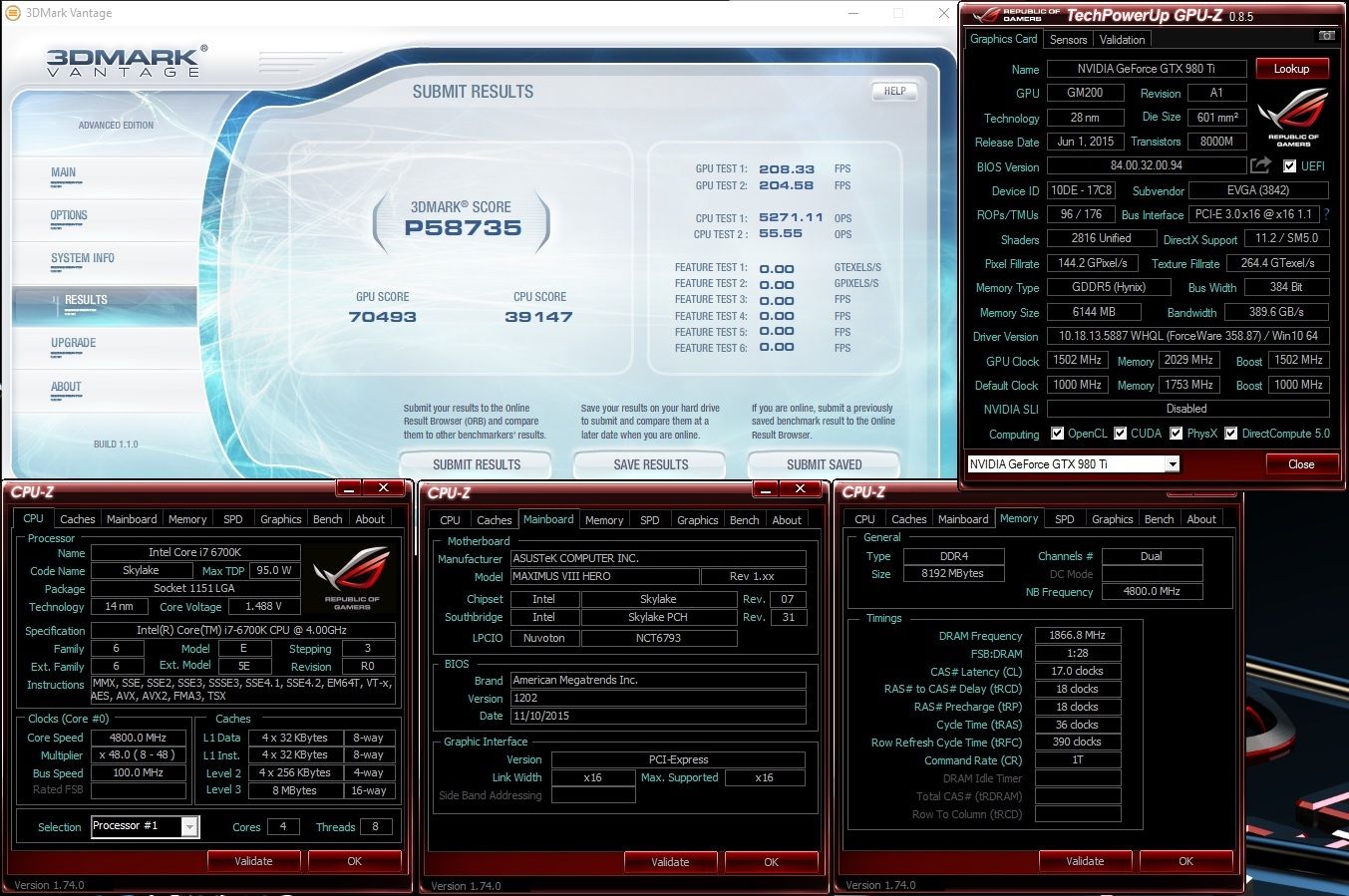Click the SUBMIT RESULTS button in 3DMark
The image size is (1349, 896).
click(x=476, y=463)
